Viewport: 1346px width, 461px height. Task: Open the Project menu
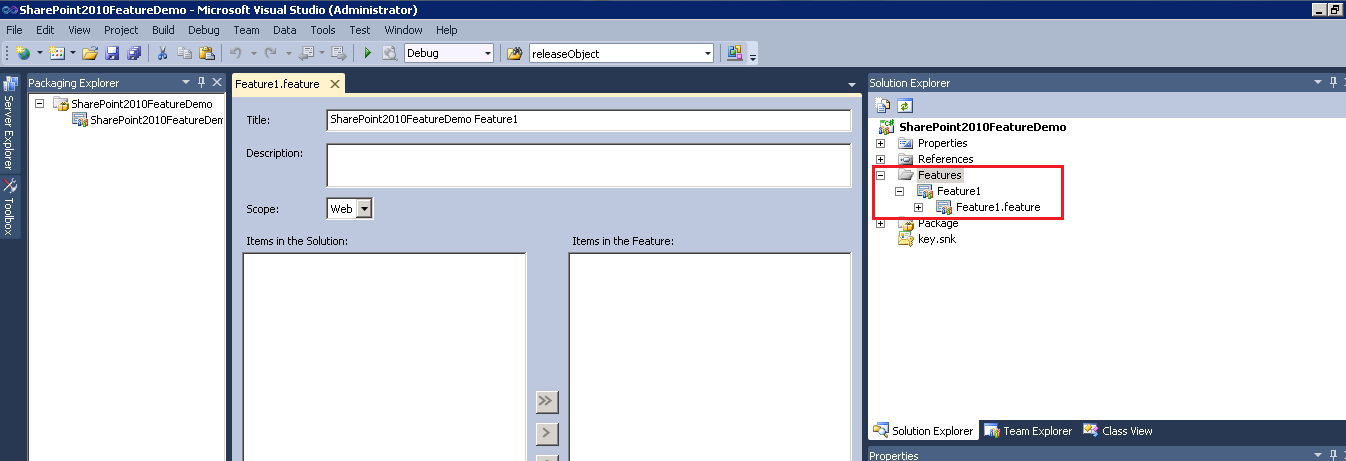[x=121, y=30]
